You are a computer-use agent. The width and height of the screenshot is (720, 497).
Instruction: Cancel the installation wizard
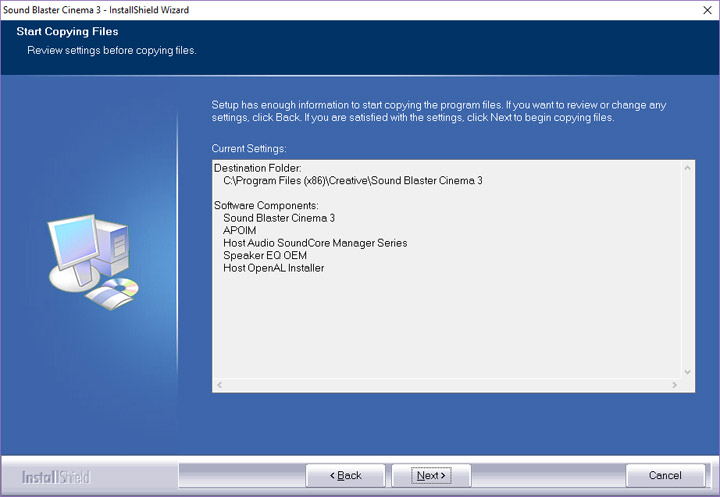[x=665, y=475]
